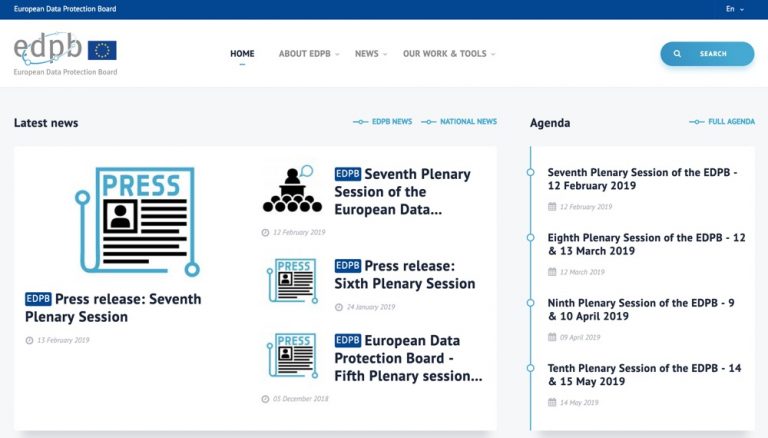Switch to National News filter
Image resolution: width=768 pixels, height=438 pixels.
pyautogui.click(x=460, y=122)
